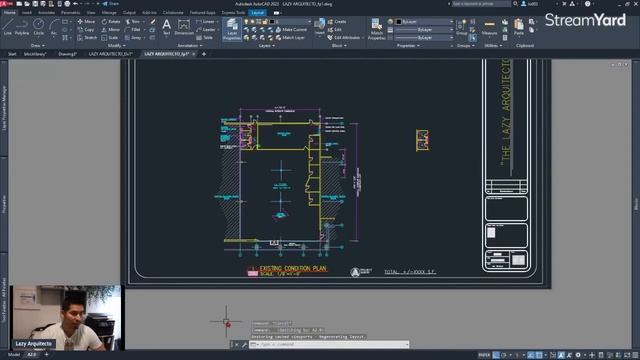The height and width of the screenshot is (360, 640).
Task: Click the Rotate tool
Action: pos(111,22)
